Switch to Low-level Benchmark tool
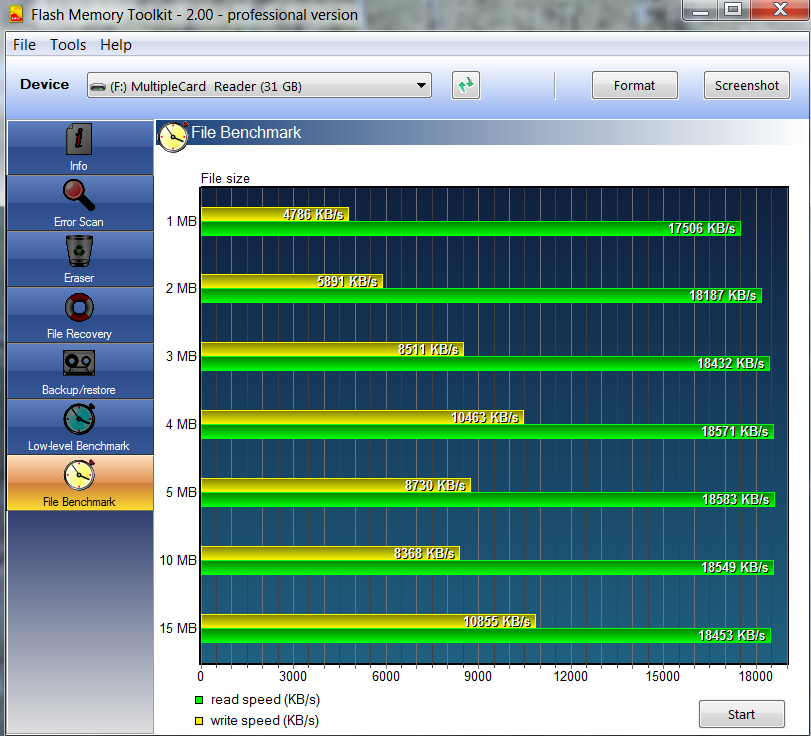 [79, 420]
